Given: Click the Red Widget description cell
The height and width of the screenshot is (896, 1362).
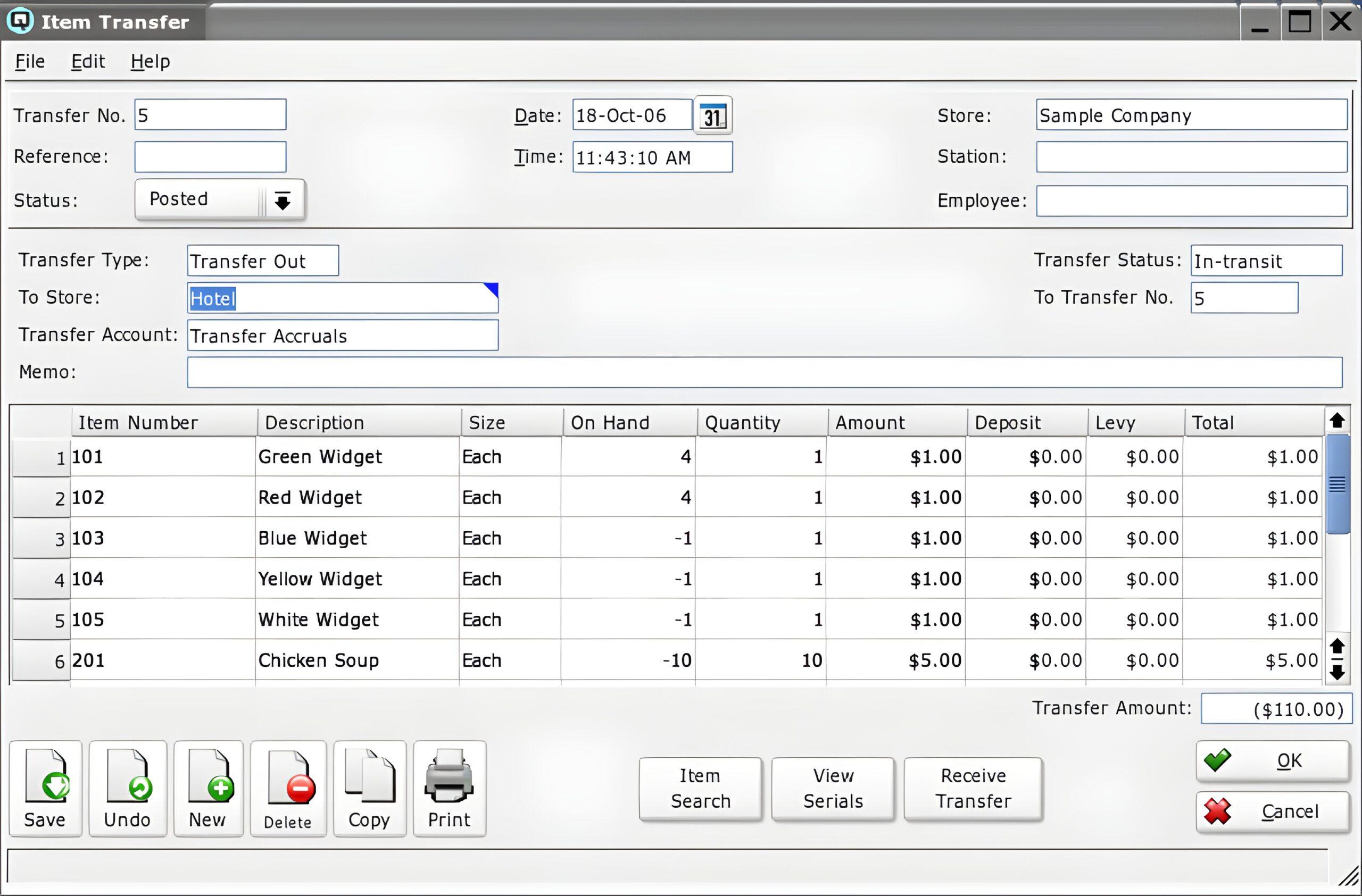Looking at the screenshot, I should 357,498.
